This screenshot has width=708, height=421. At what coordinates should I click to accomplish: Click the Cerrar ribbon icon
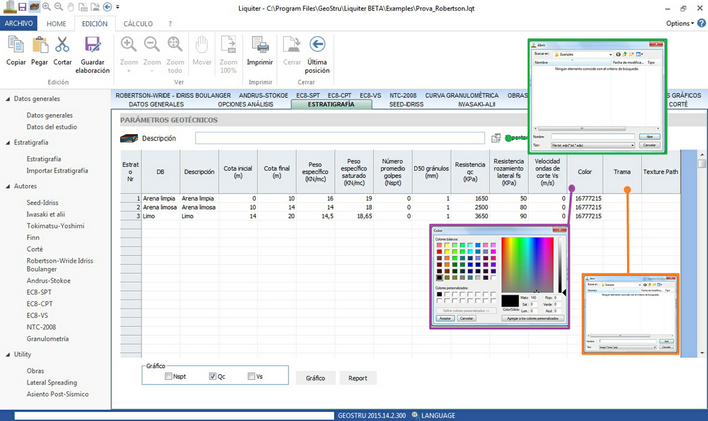pos(292,45)
